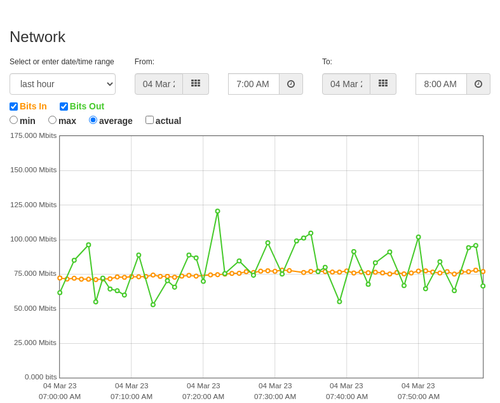The image size is (500, 403).
Task: Click the last Bits Out point on chart
Action: pyautogui.click(x=483, y=286)
